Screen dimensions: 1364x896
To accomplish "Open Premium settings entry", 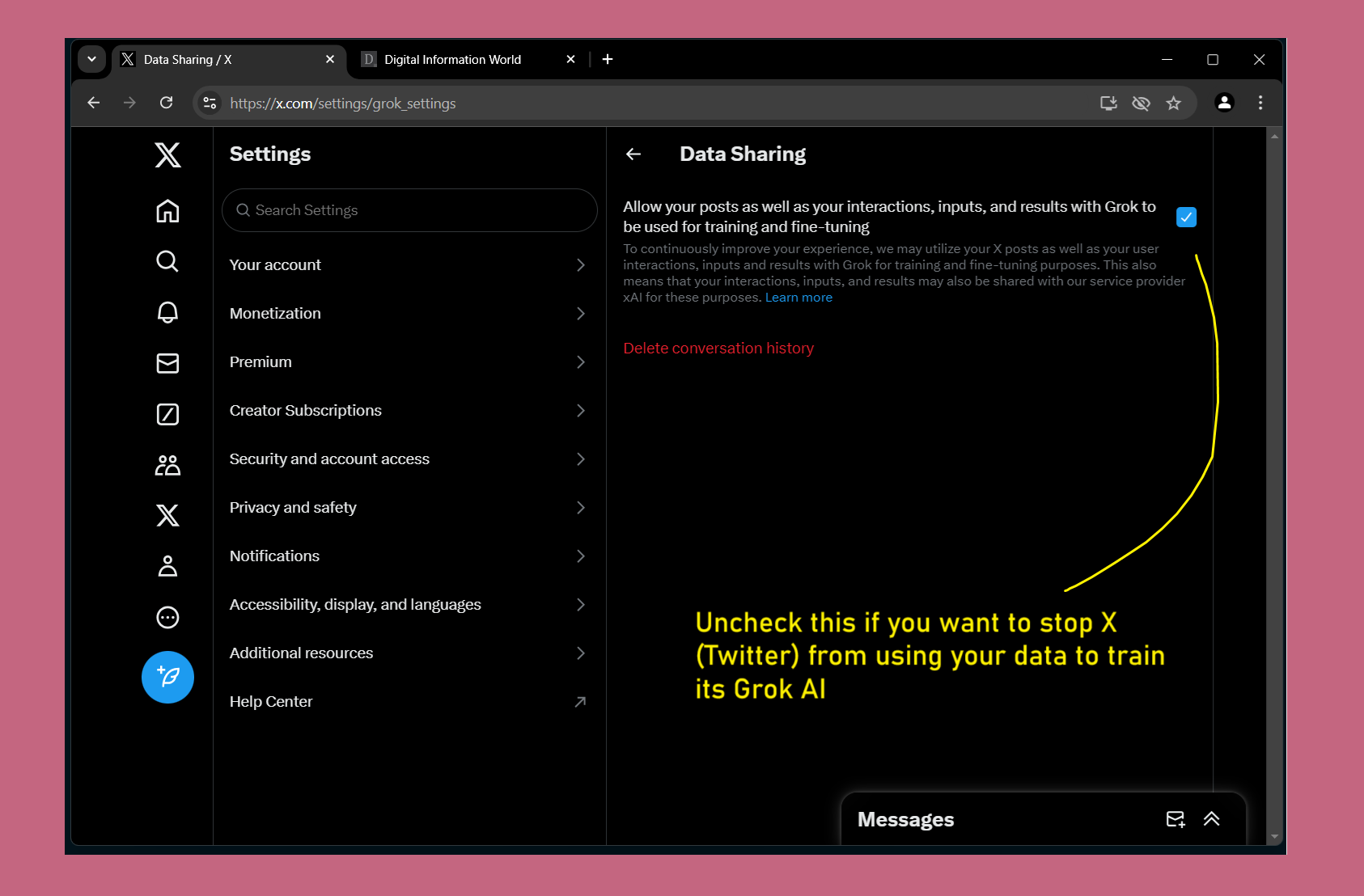I will (x=409, y=362).
